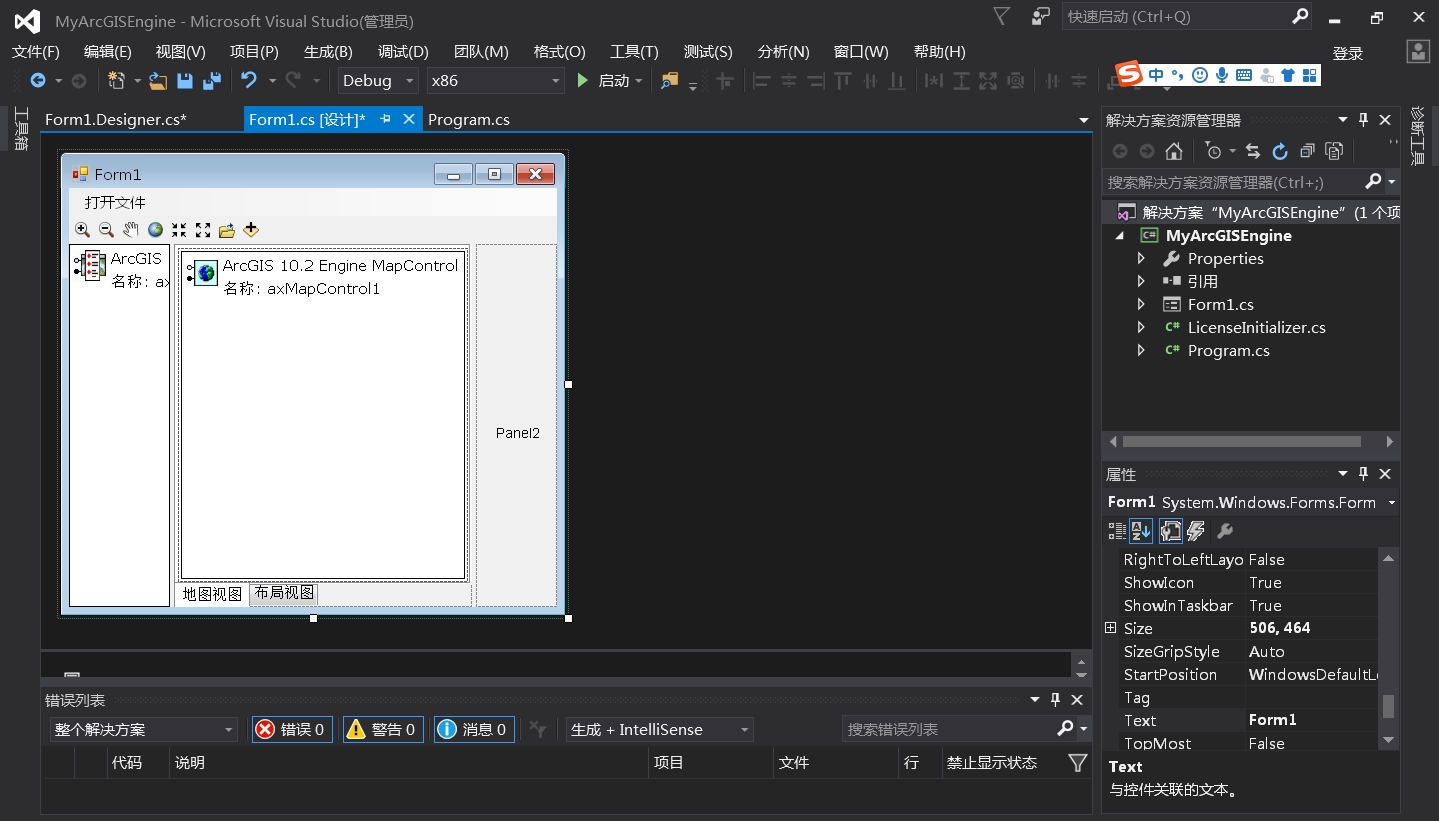1439x821 pixels.
Task: Select the Pan tool in the MapControl toolbar
Action: pos(130,230)
